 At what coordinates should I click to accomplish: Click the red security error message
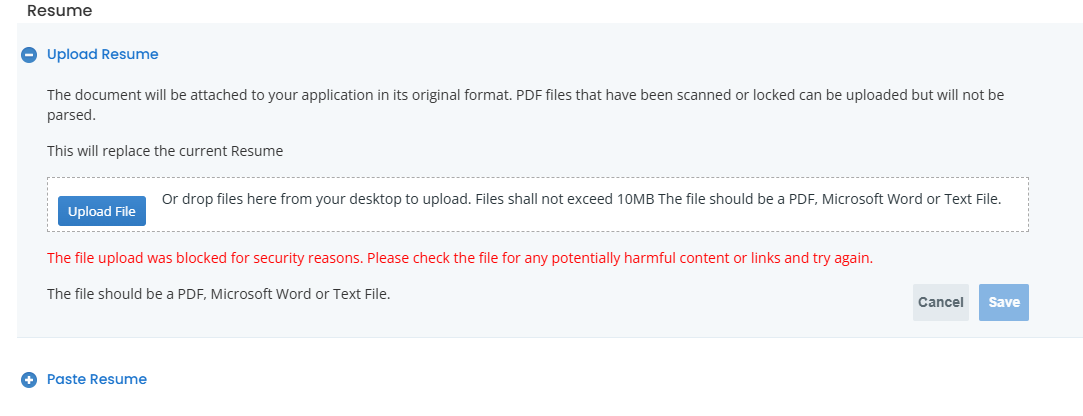460,258
